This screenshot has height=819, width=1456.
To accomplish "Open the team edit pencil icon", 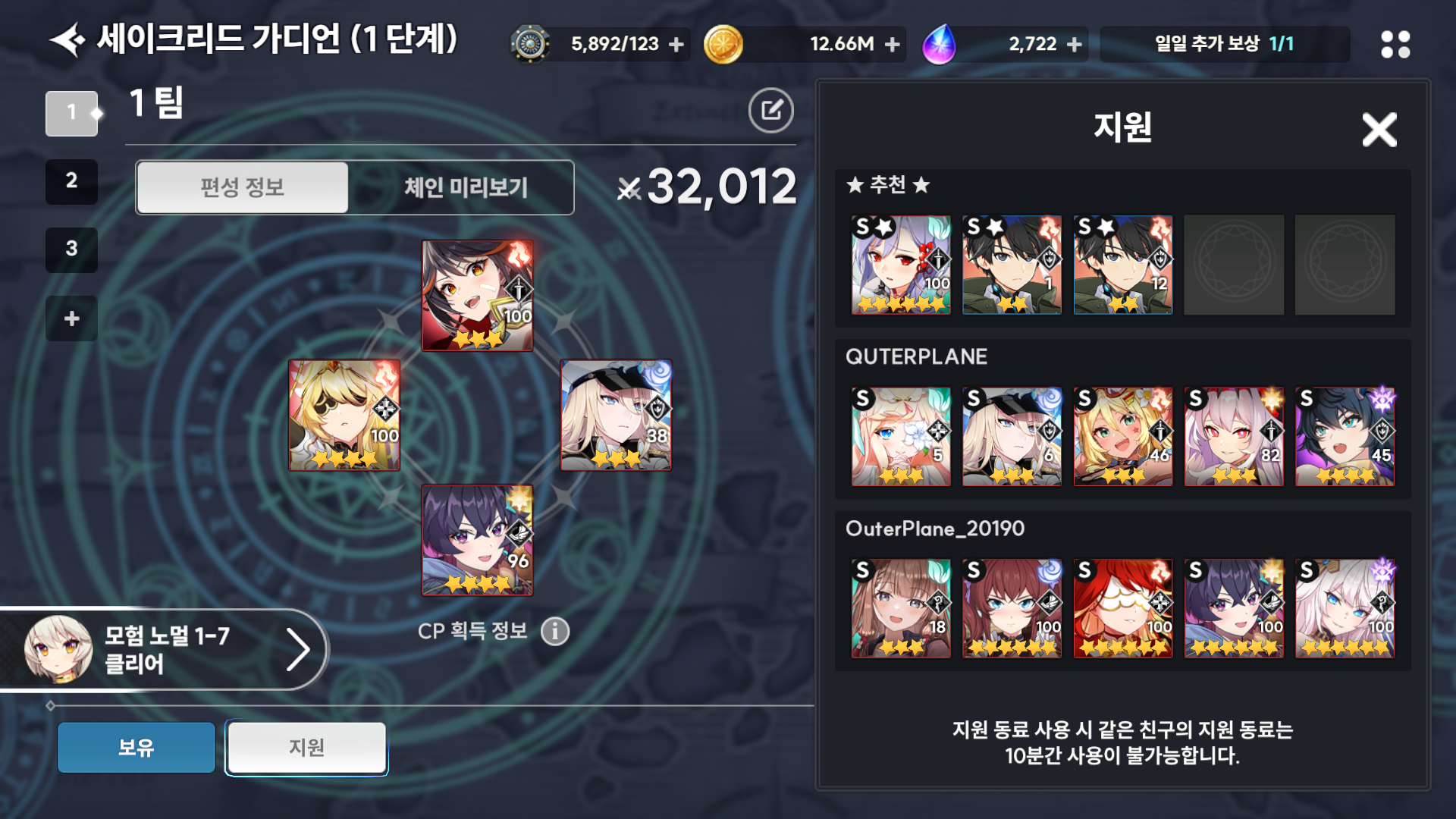I will click(770, 111).
